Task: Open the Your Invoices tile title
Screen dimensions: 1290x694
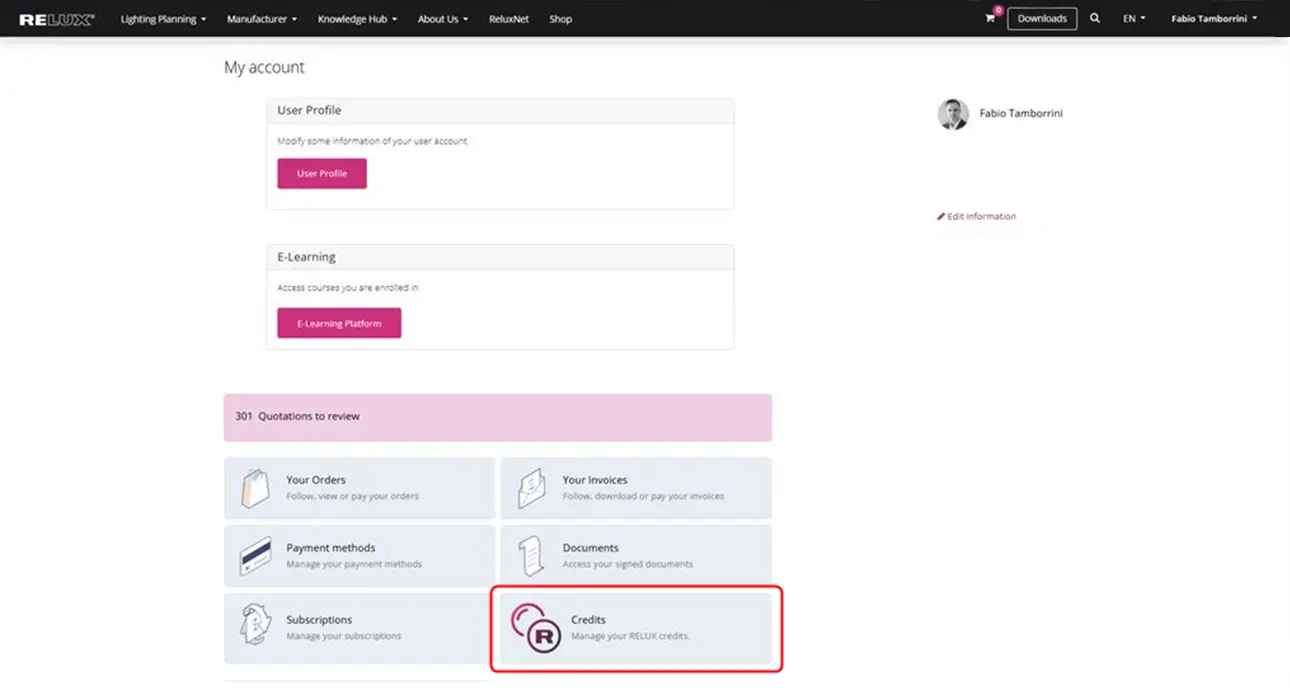Action: [595, 480]
